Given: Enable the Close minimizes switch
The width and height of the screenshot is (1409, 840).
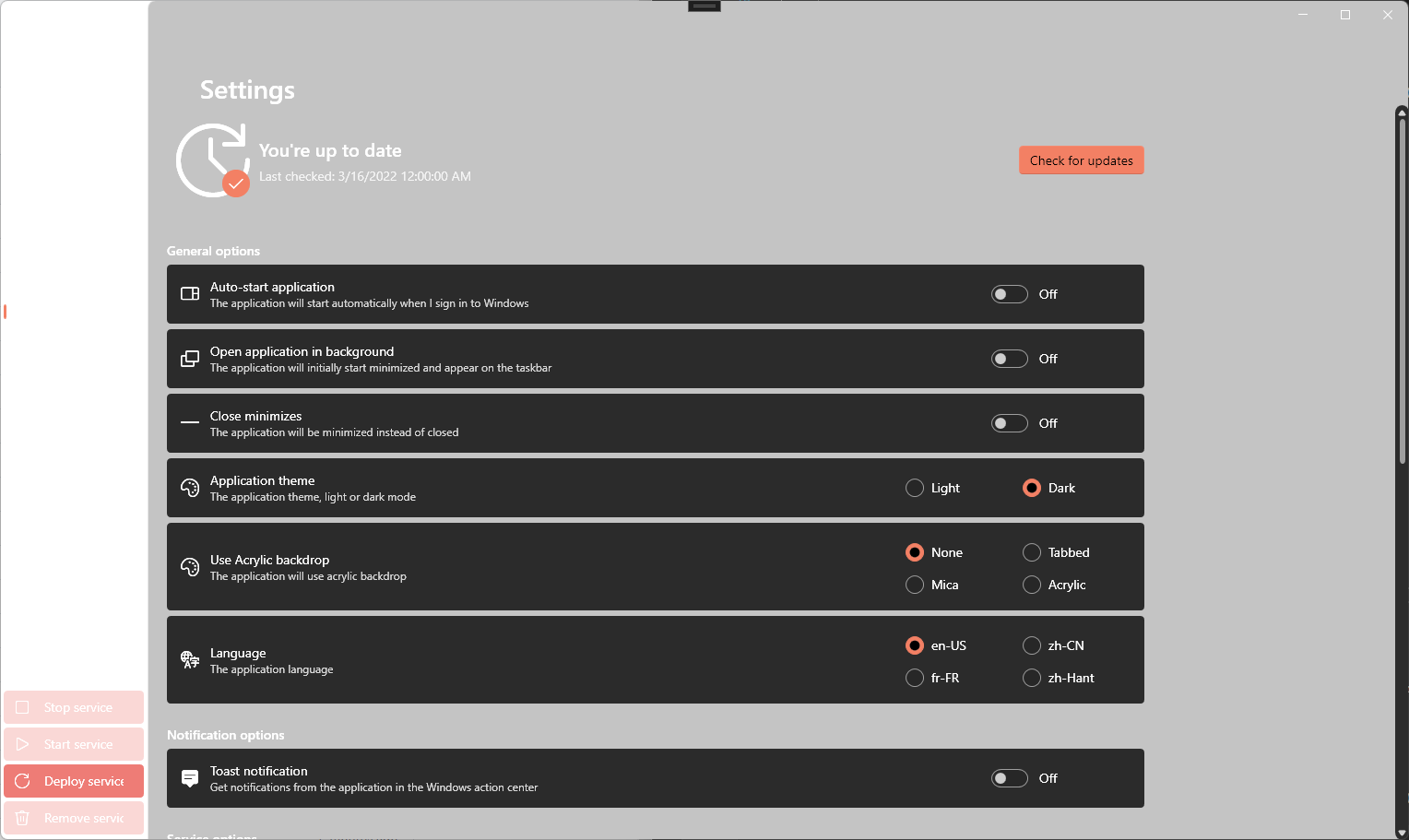Looking at the screenshot, I should (1010, 423).
